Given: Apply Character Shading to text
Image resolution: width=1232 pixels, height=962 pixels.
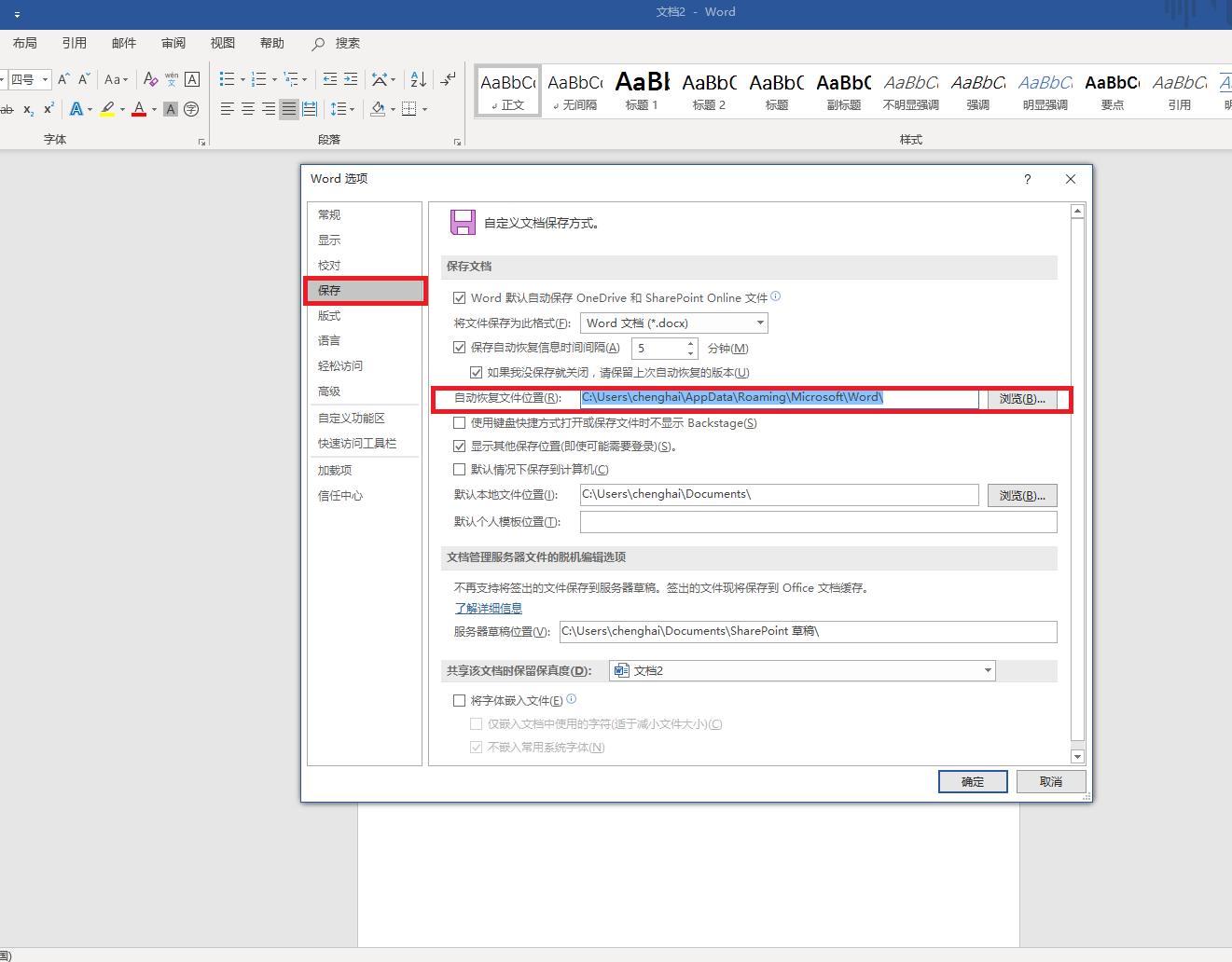Looking at the screenshot, I should point(171,109).
